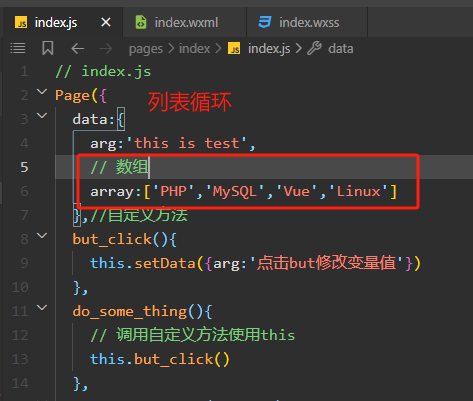Collapse the Page({ block on line 2

point(42,92)
